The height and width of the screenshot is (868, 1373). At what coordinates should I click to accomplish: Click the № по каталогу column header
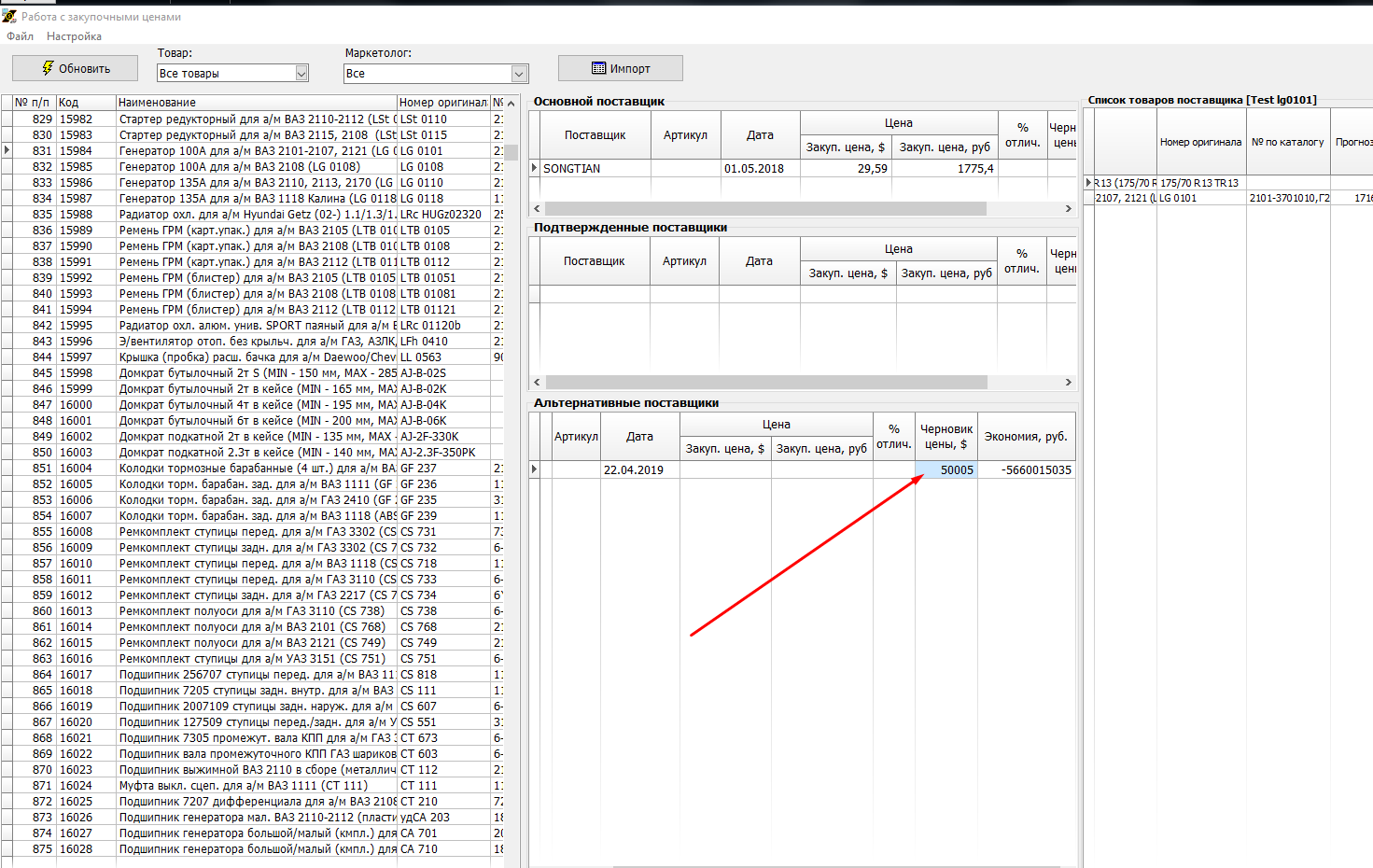click(x=1288, y=142)
